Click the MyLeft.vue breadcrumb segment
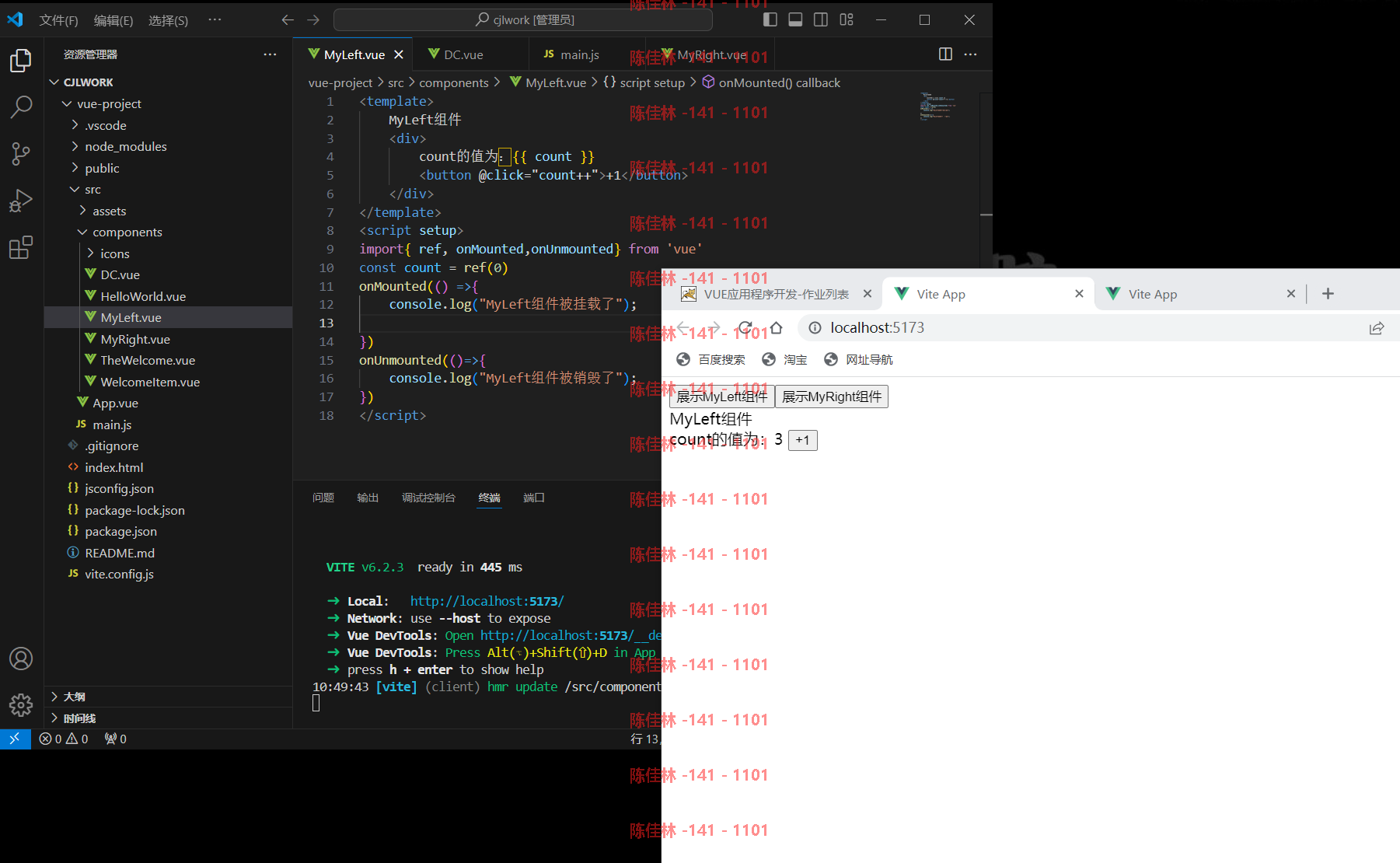 tap(548, 82)
